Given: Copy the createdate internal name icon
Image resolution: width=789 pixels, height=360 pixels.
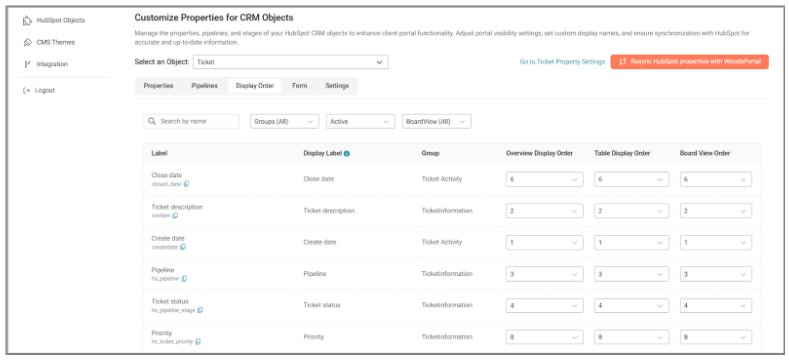Looking at the screenshot, I should [183, 247].
